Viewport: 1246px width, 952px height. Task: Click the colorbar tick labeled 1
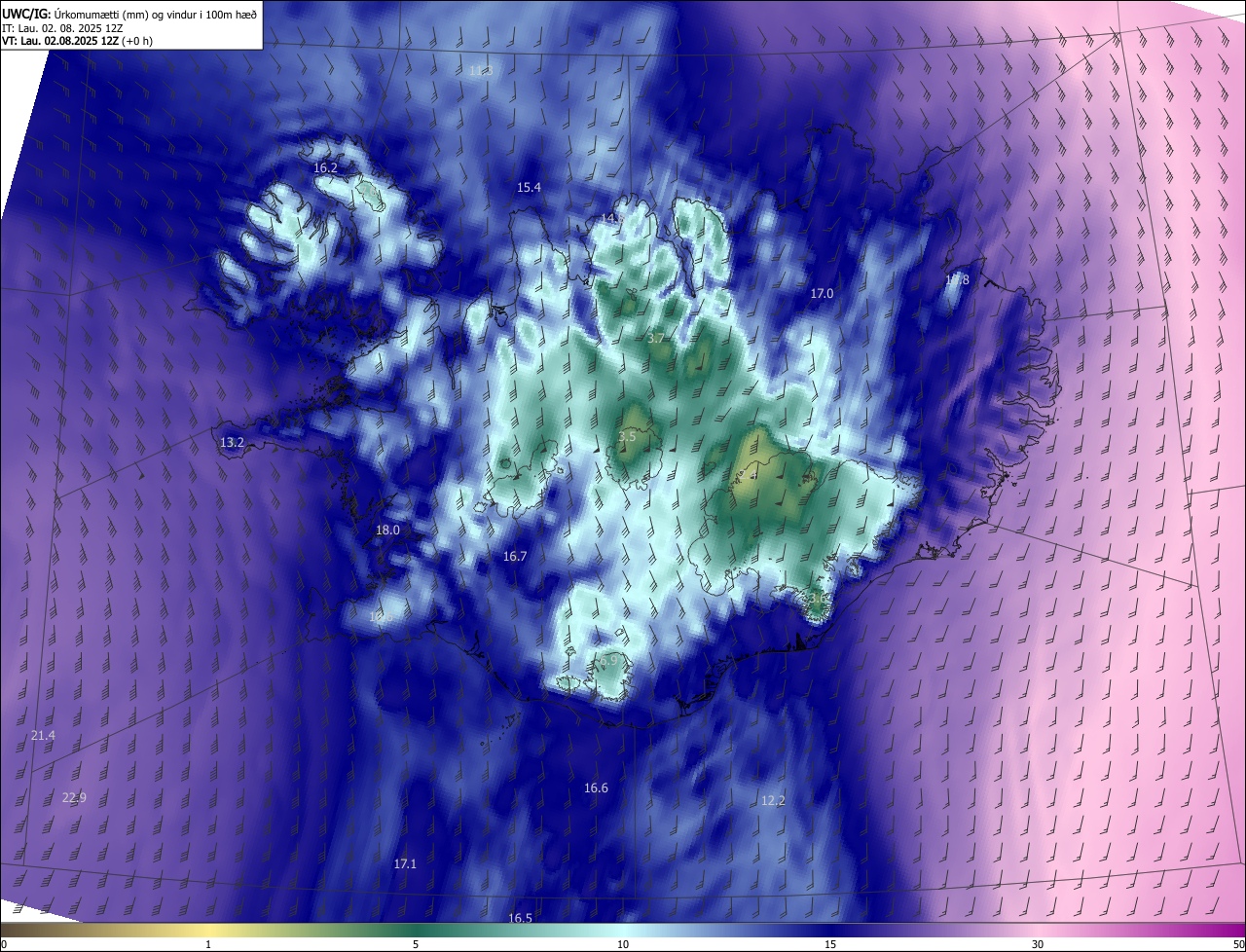coord(208,945)
